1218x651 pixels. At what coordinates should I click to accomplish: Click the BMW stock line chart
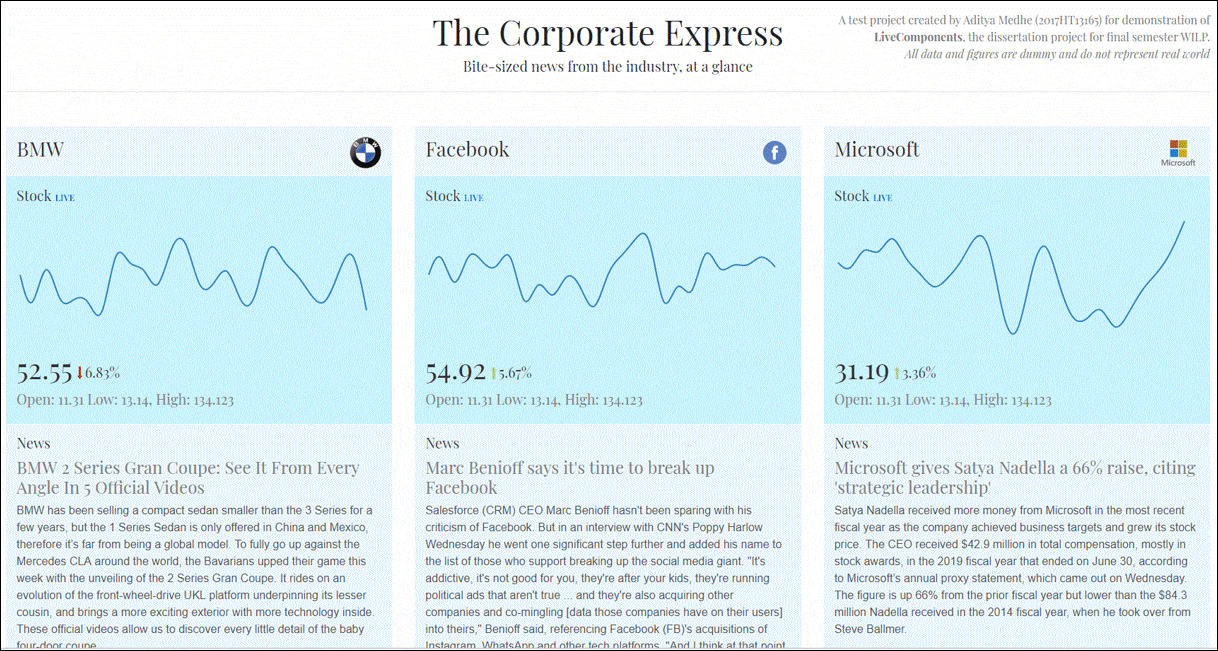click(x=194, y=280)
